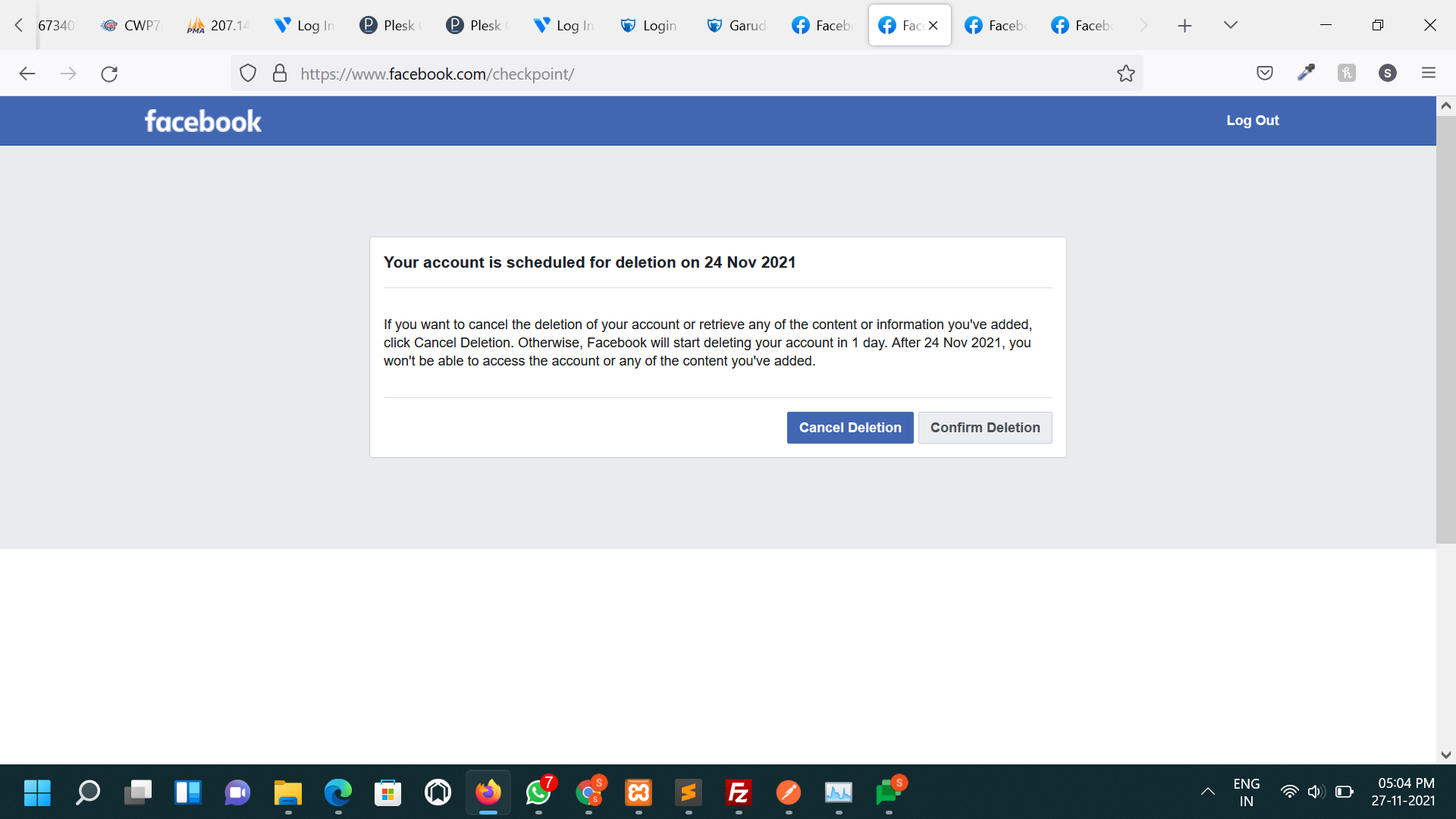
Task: Click the grey extension icon beside eyedropper
Action: click(1347, 73)
